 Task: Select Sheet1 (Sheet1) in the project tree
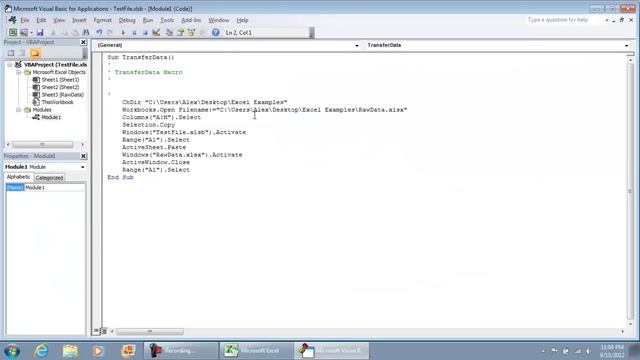(60, 80)
